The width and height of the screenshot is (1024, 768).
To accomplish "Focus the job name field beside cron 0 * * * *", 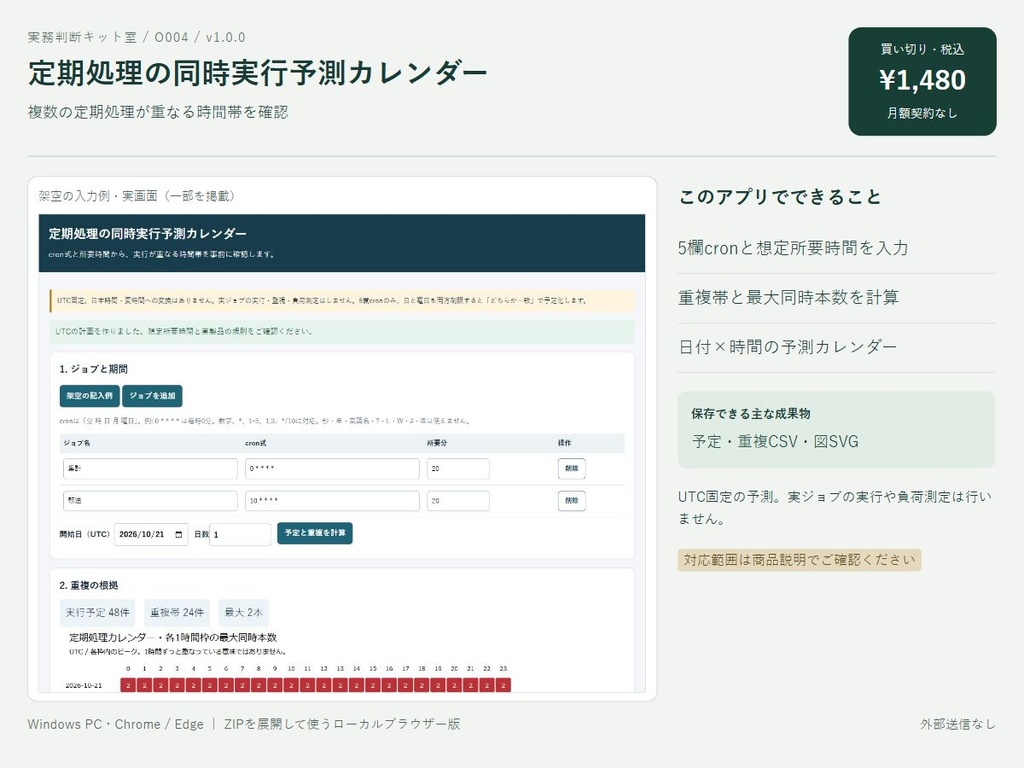I will tap(150, 468).
